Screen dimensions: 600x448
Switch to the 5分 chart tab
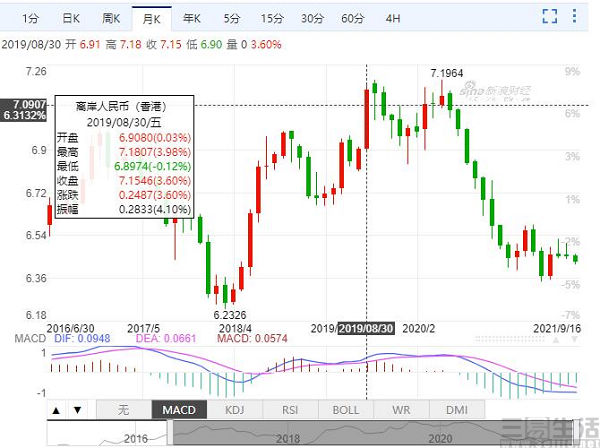[x=232, y=18]
